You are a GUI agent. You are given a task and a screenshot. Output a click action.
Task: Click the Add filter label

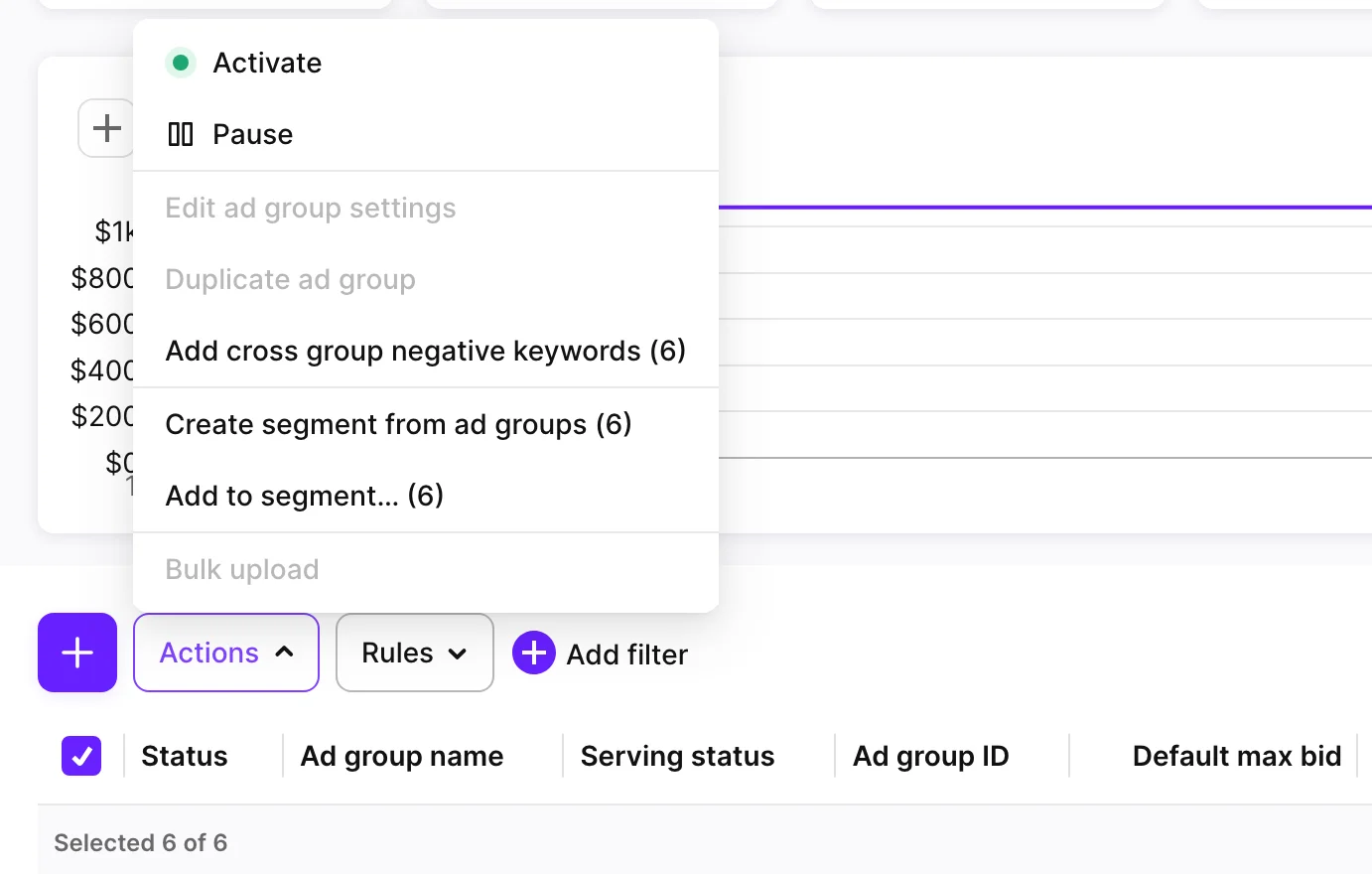(627, 655)
